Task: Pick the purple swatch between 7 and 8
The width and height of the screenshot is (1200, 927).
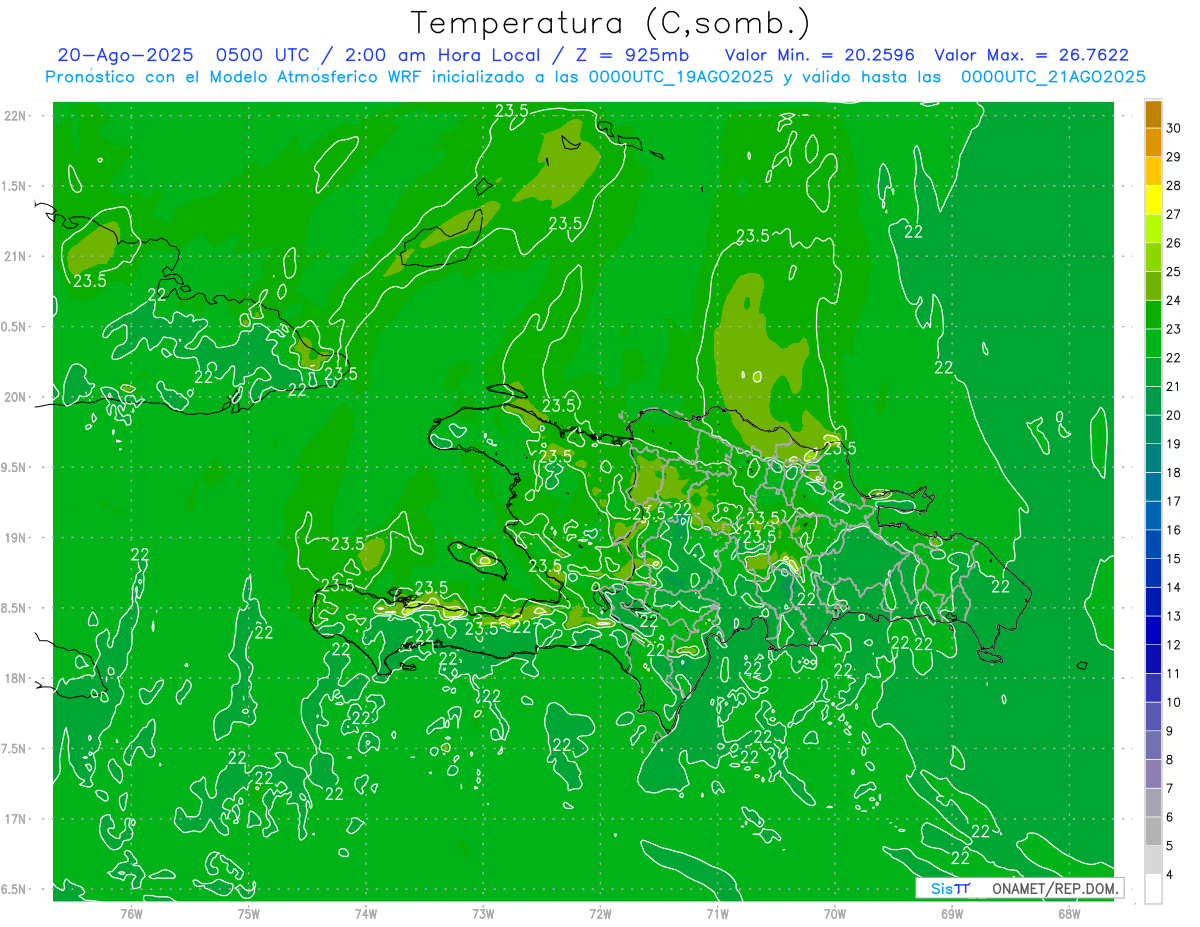Action: coord(1153,774)
